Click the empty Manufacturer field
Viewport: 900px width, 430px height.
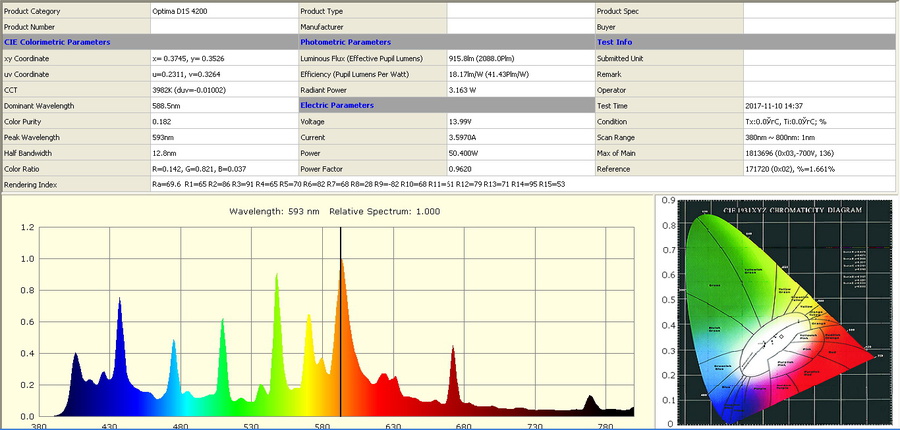coord(521,27)
